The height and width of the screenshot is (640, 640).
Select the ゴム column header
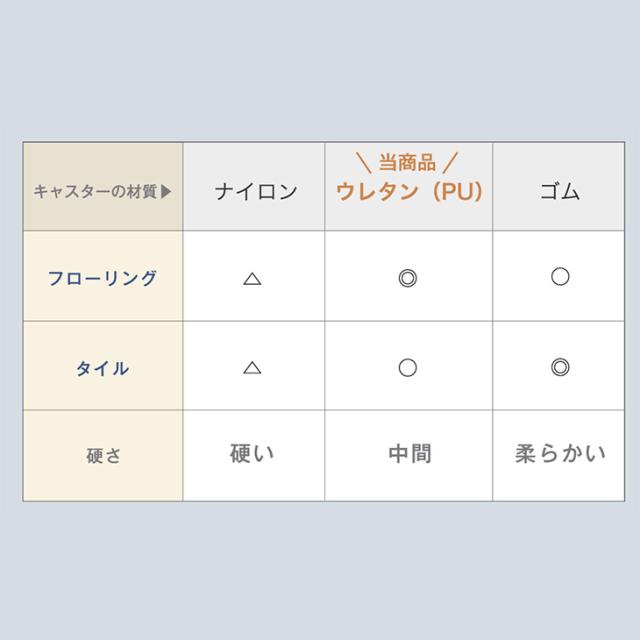[559, 191]
